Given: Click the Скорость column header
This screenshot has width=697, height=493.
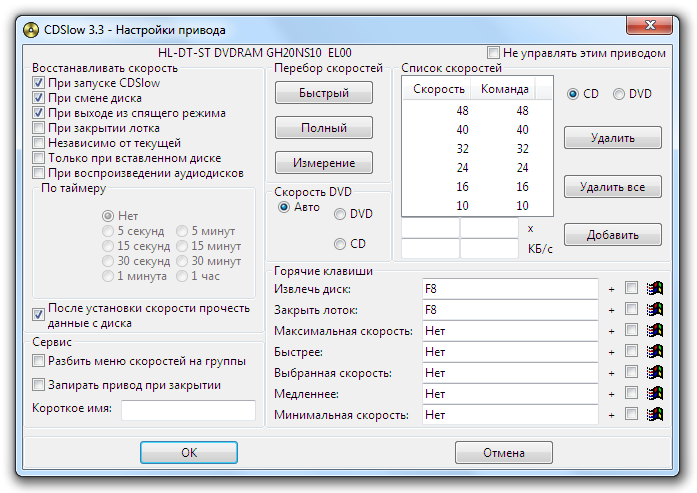Looking at the screenshot, I should click(437, 89).
